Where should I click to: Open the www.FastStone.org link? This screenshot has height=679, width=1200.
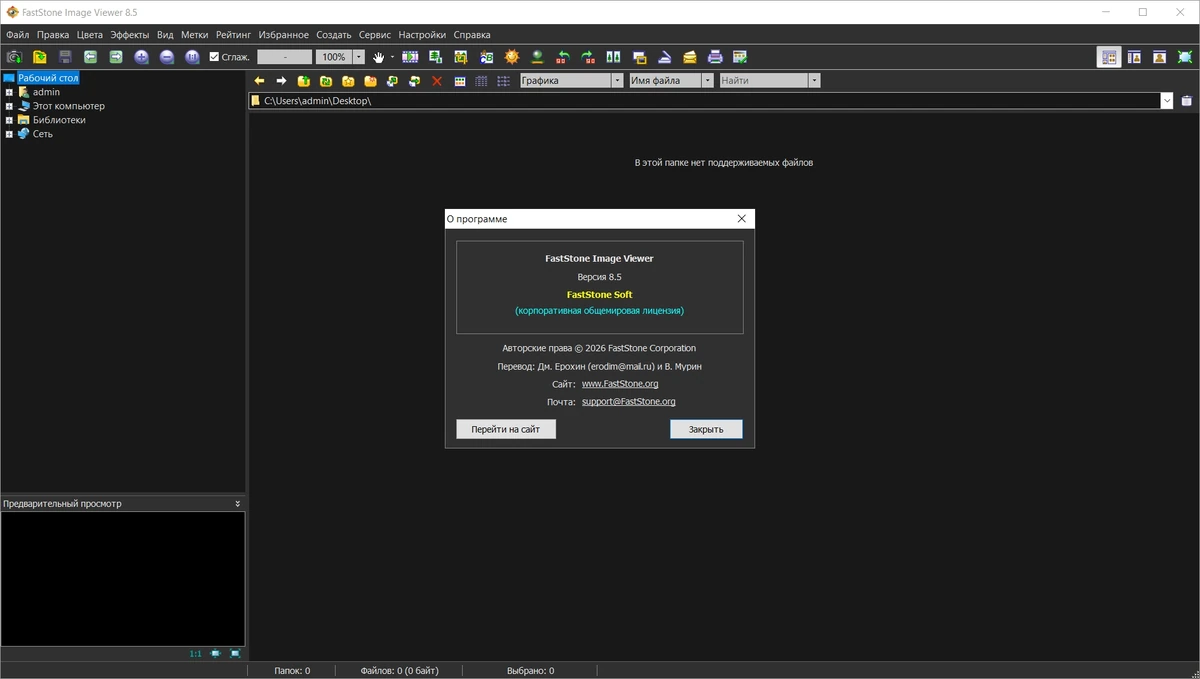[620, 384]
